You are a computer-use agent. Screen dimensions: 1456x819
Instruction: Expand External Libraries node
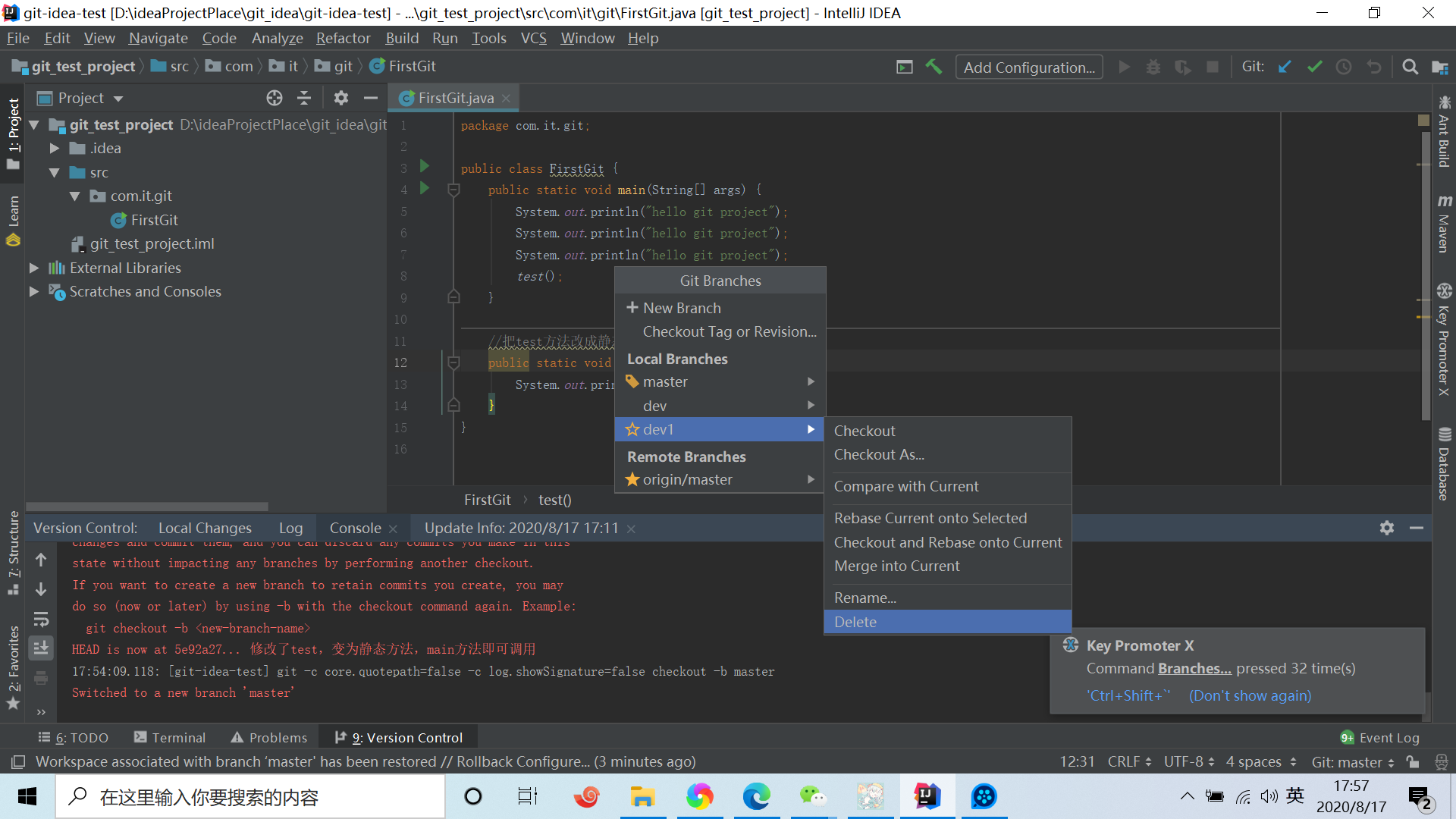point(34,268)
